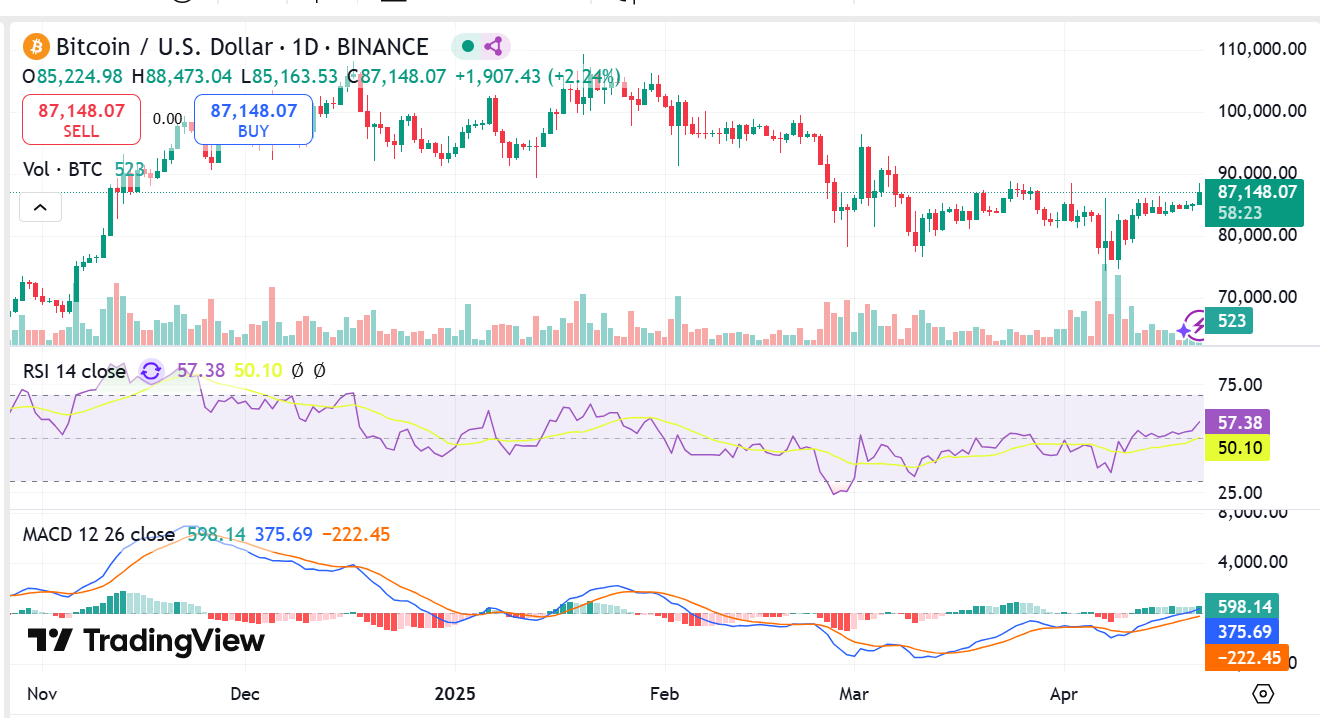Click the 4,000.00 MACD axis label
1320x718 pixels.
(x=1252, y=562)
